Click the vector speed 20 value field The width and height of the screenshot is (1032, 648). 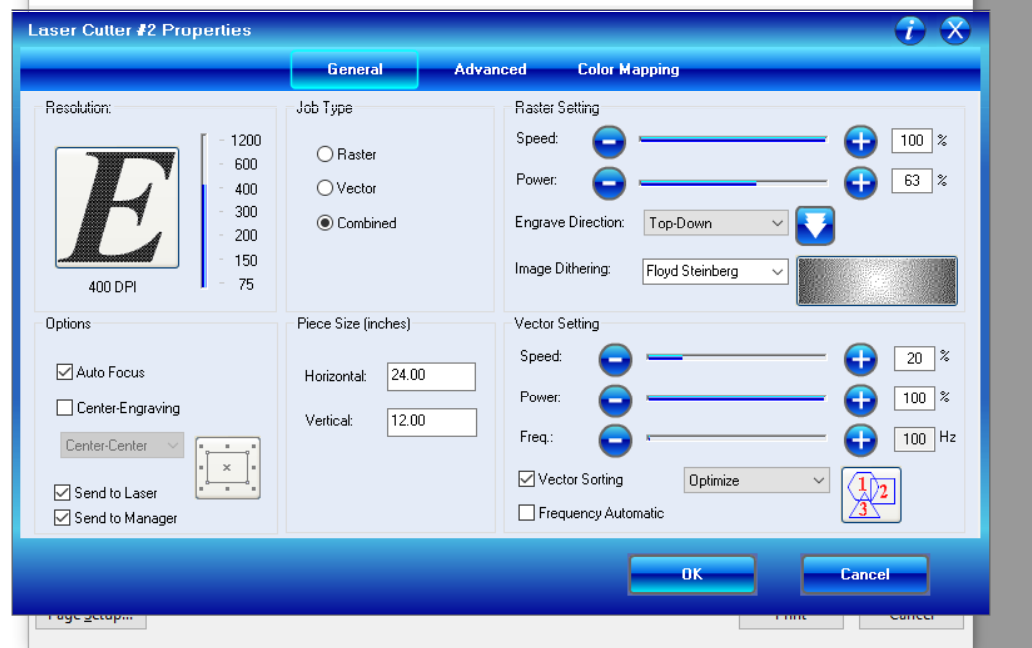(x=914, y=359)
